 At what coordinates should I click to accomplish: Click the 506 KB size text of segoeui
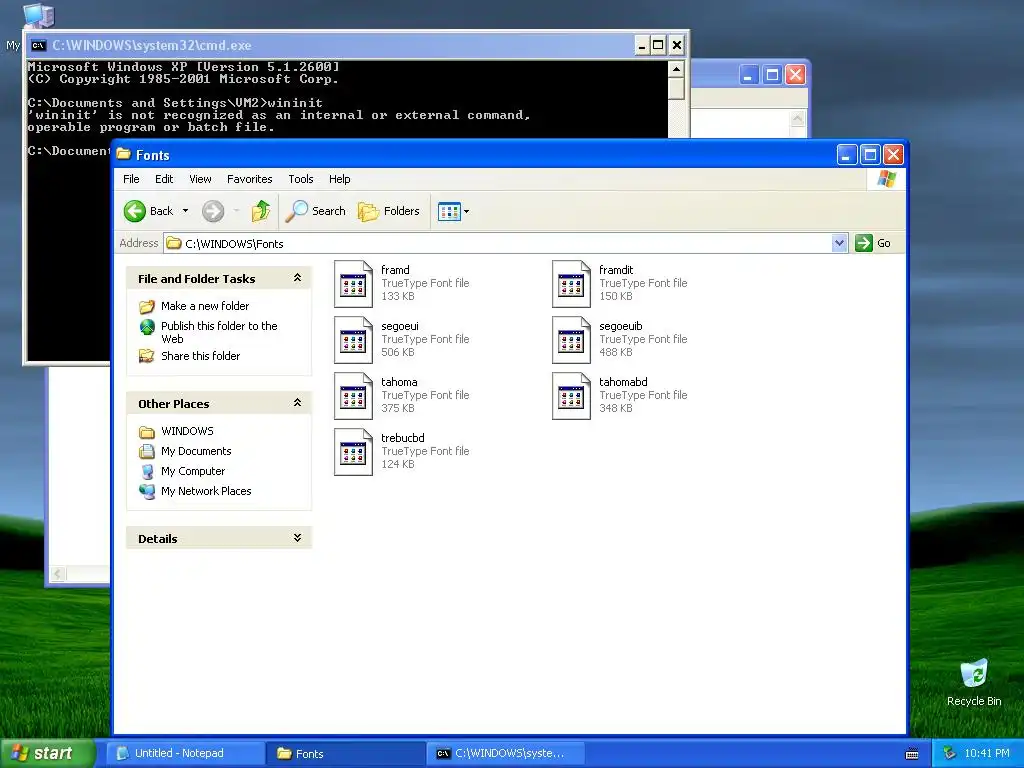(398, 352)
